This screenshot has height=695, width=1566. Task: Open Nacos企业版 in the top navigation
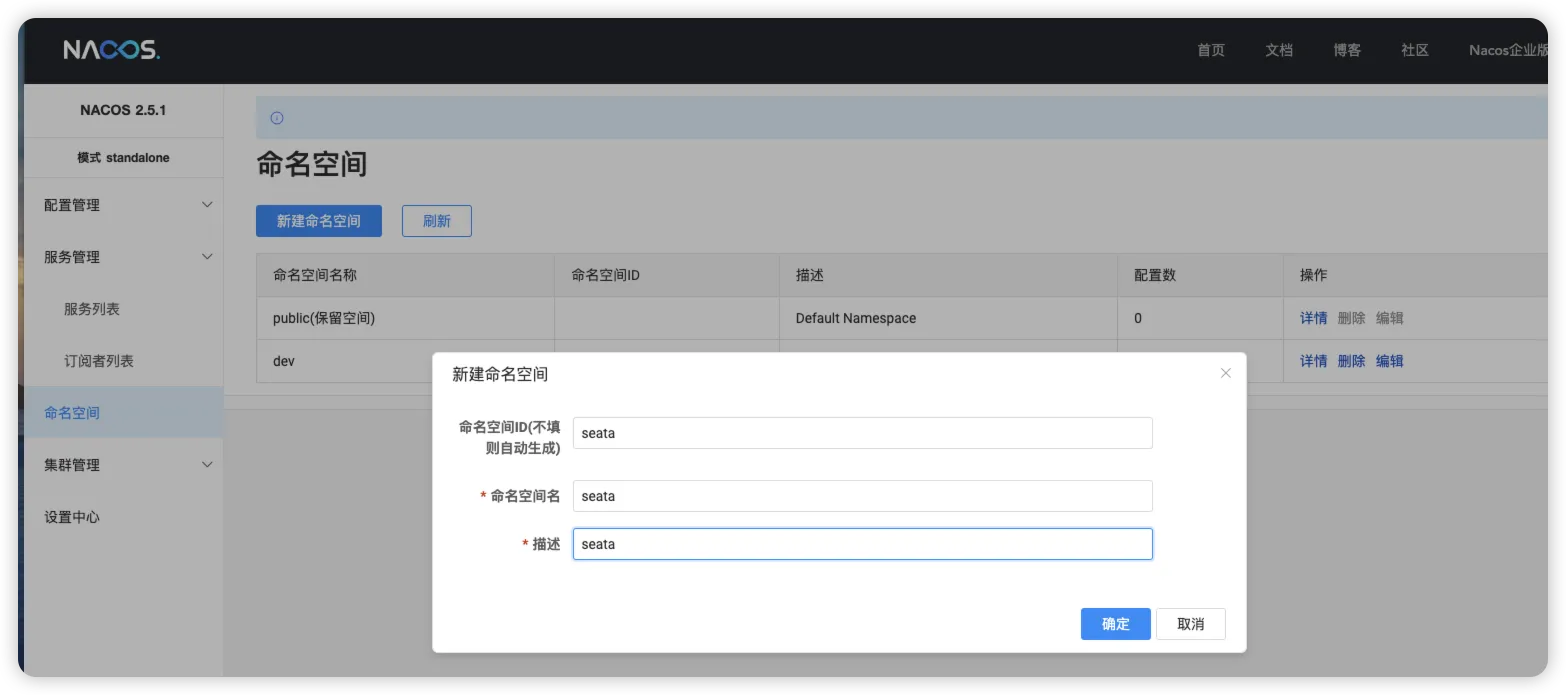pyautogui.click(x=1508, y=50)
